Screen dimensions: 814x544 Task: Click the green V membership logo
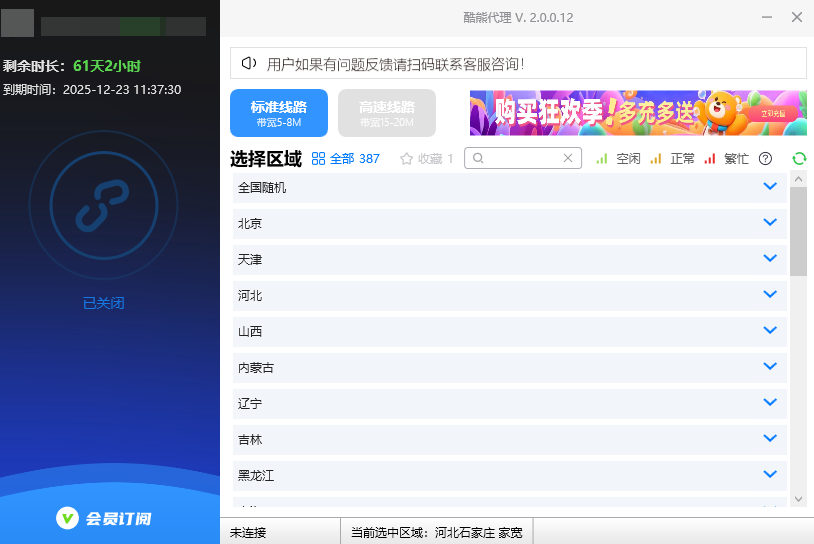67,518
